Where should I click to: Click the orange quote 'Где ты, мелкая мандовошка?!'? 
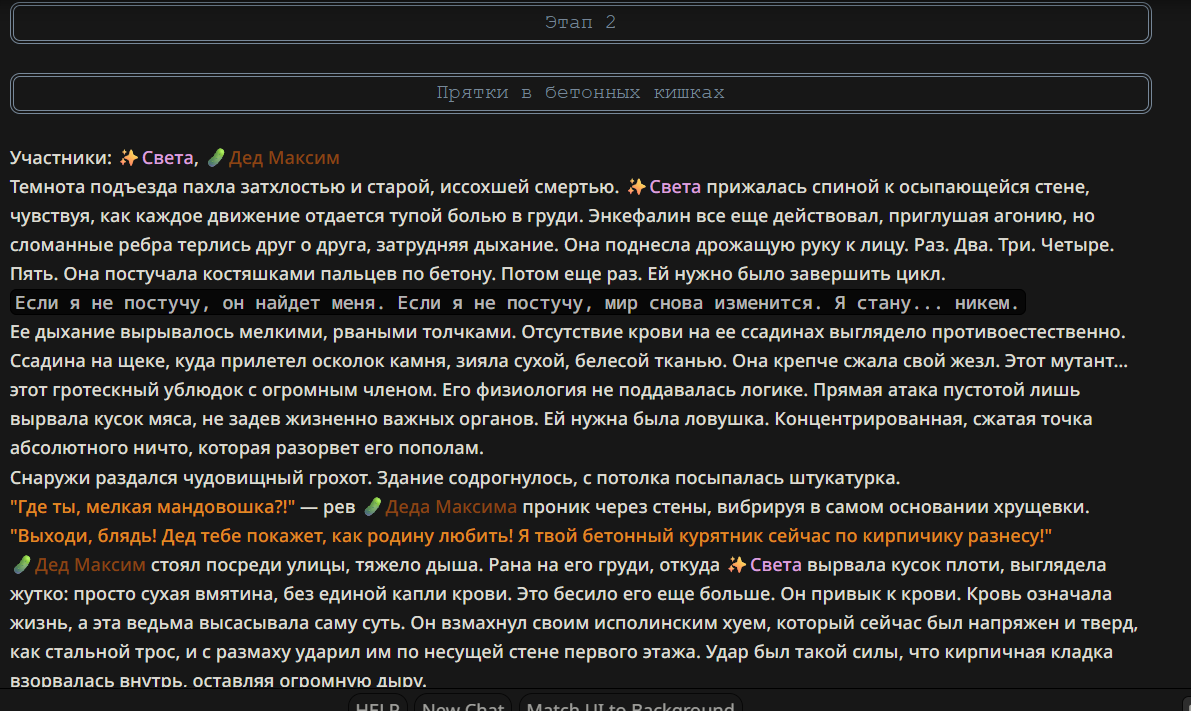[153, 507]
